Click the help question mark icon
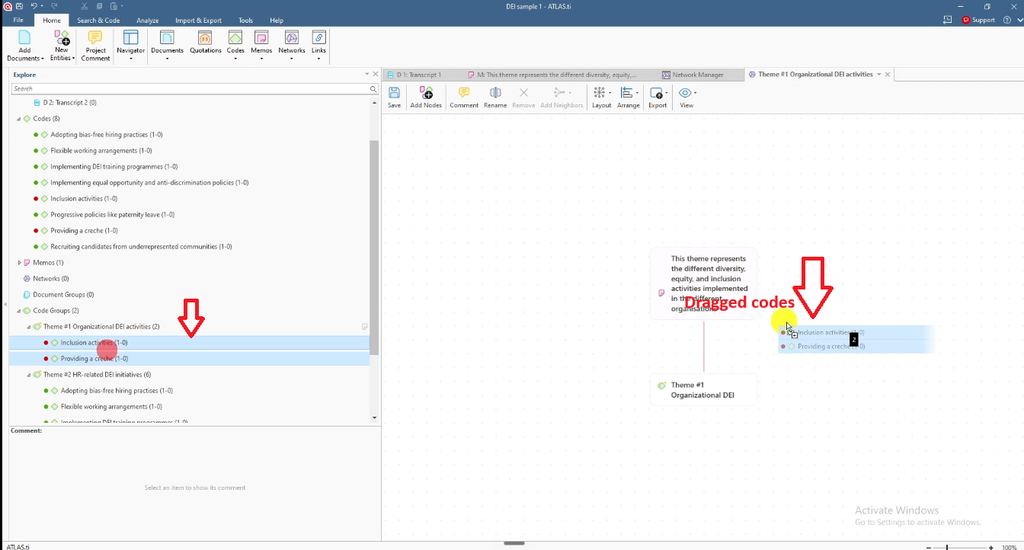This screenshot has width=1024, height=550. pyautogui.click(x=1007, y=20)
